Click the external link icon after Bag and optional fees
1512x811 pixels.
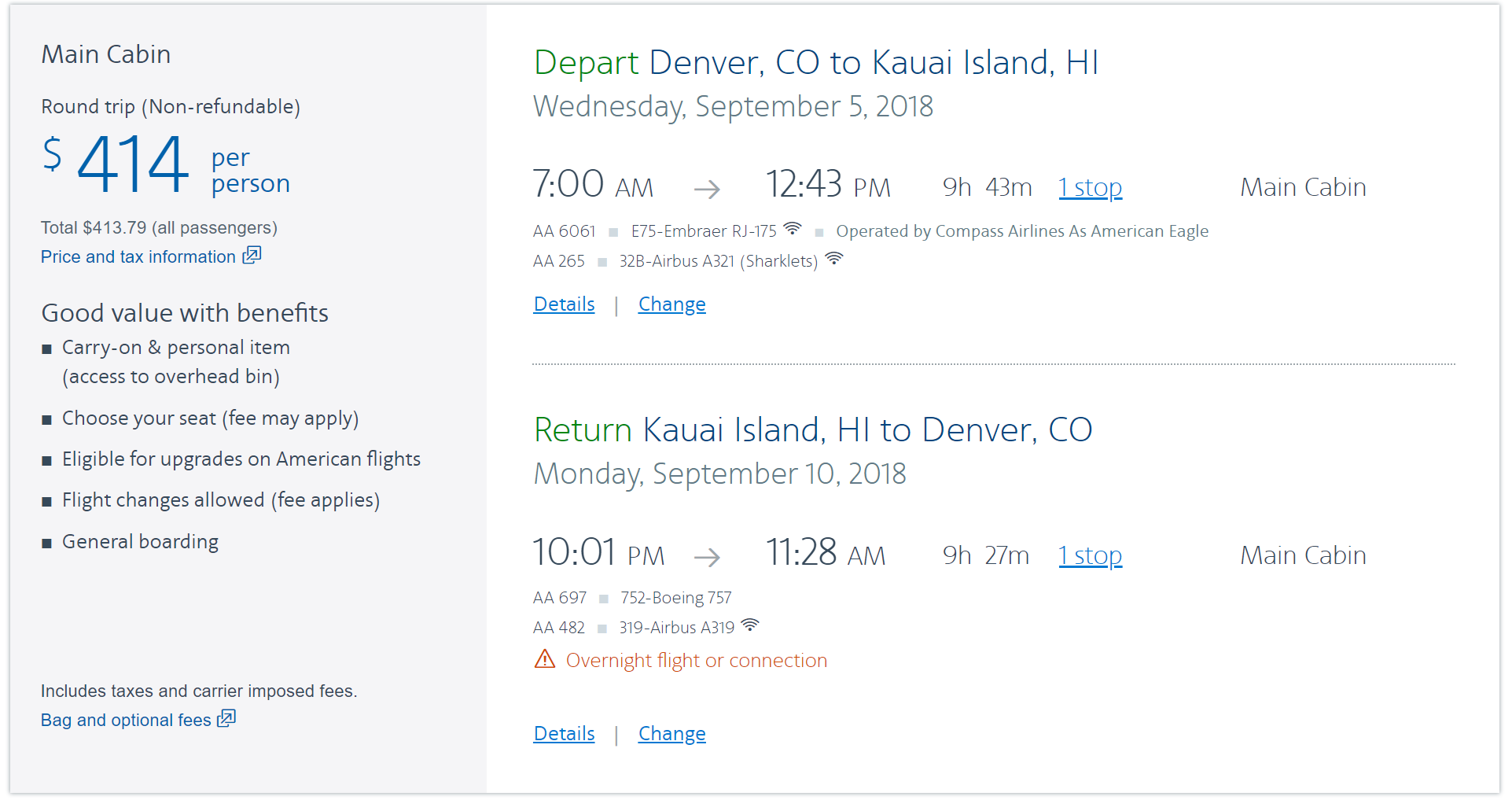coord(226,719)
